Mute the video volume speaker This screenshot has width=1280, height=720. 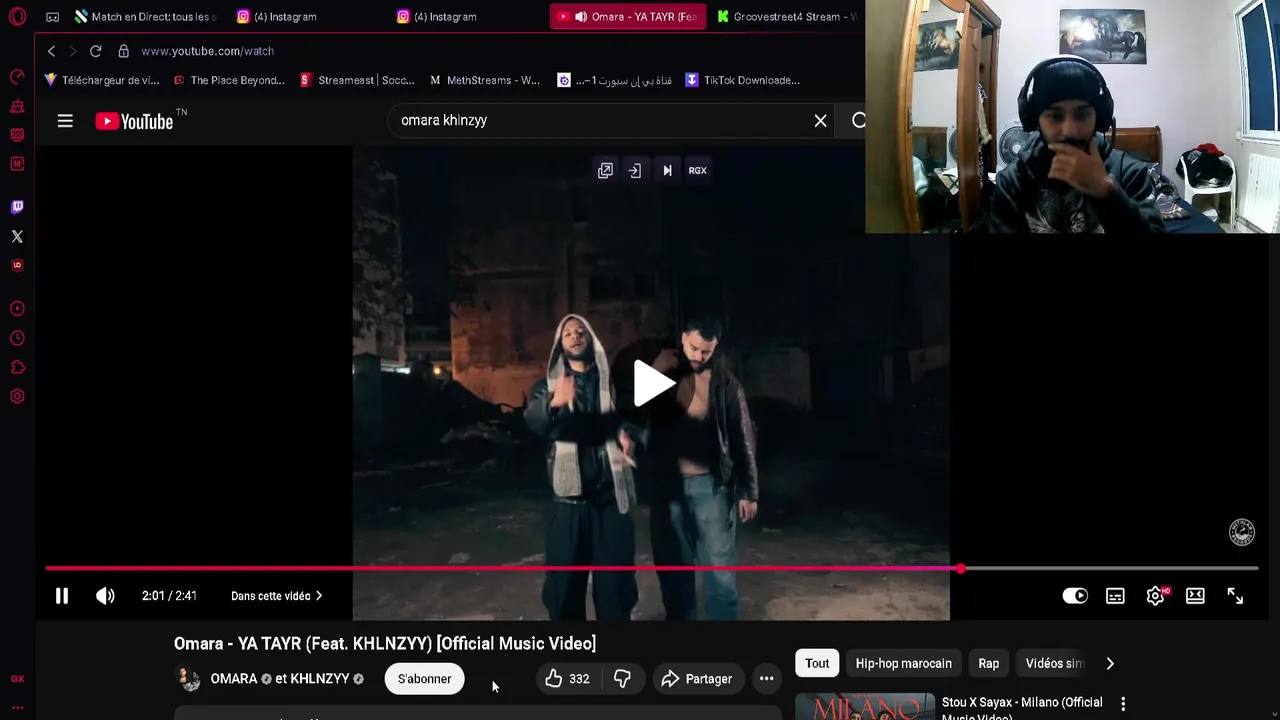click(105, 596)
